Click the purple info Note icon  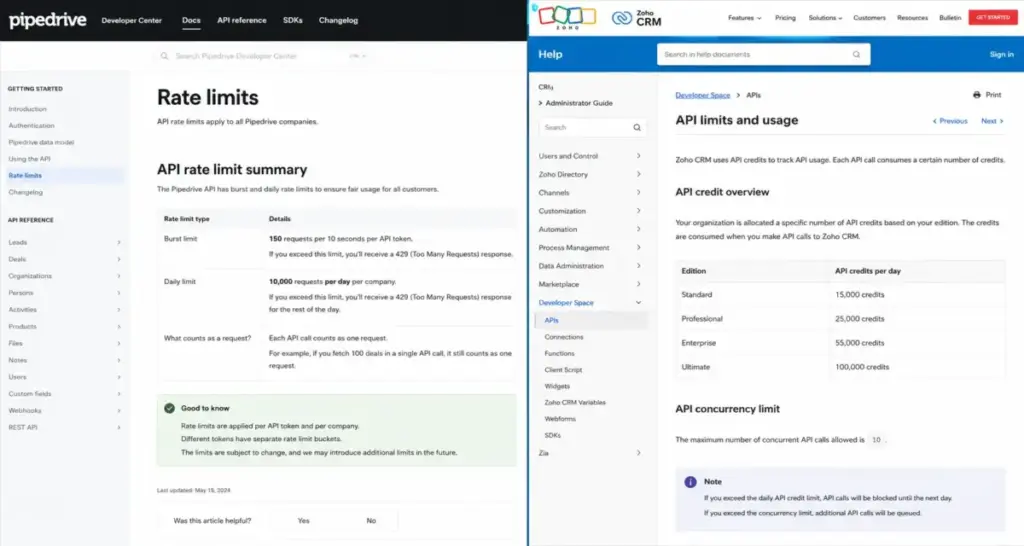tap(690, 482)
